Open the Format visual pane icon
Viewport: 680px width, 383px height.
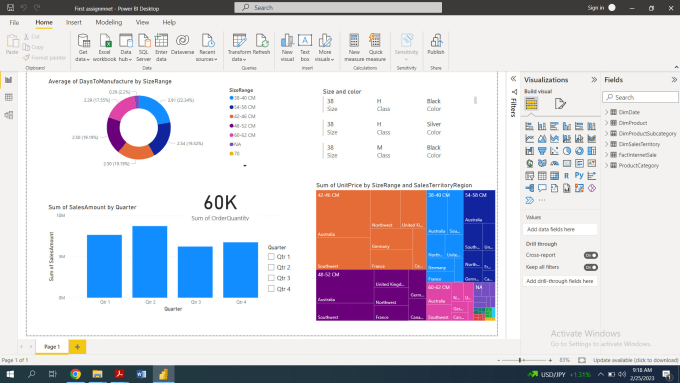coord(560,104)
